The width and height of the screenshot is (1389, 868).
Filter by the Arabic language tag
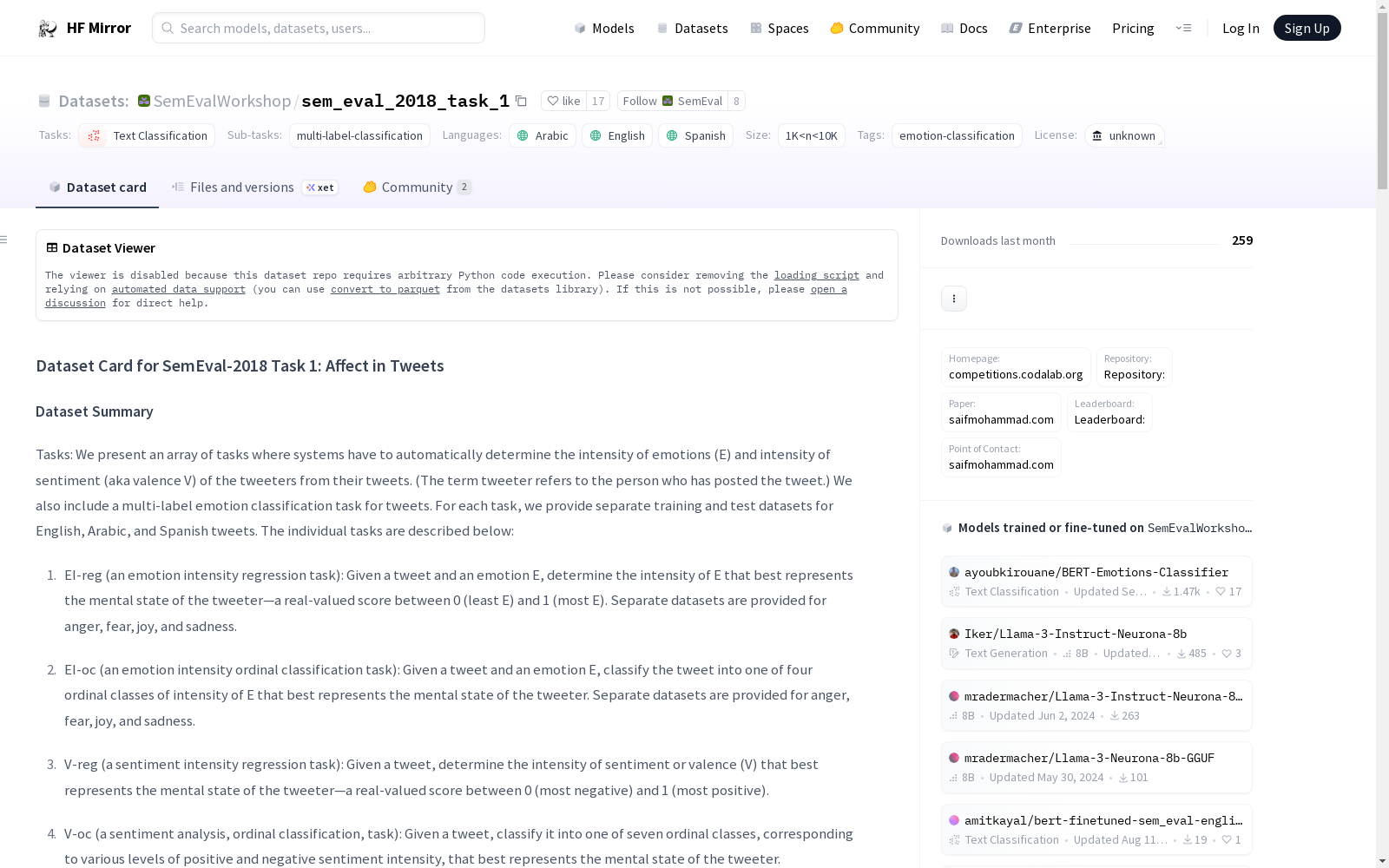543,135
